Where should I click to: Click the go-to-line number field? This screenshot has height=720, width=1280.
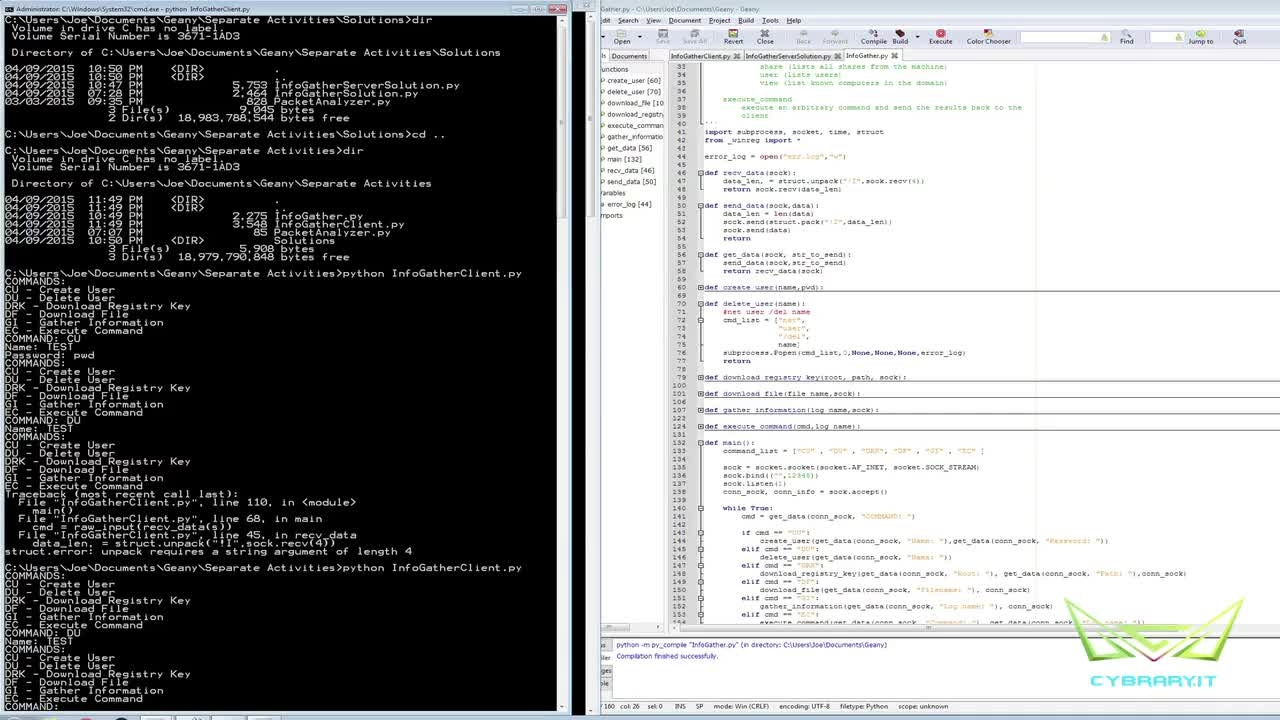click(x=1166, y=37)
